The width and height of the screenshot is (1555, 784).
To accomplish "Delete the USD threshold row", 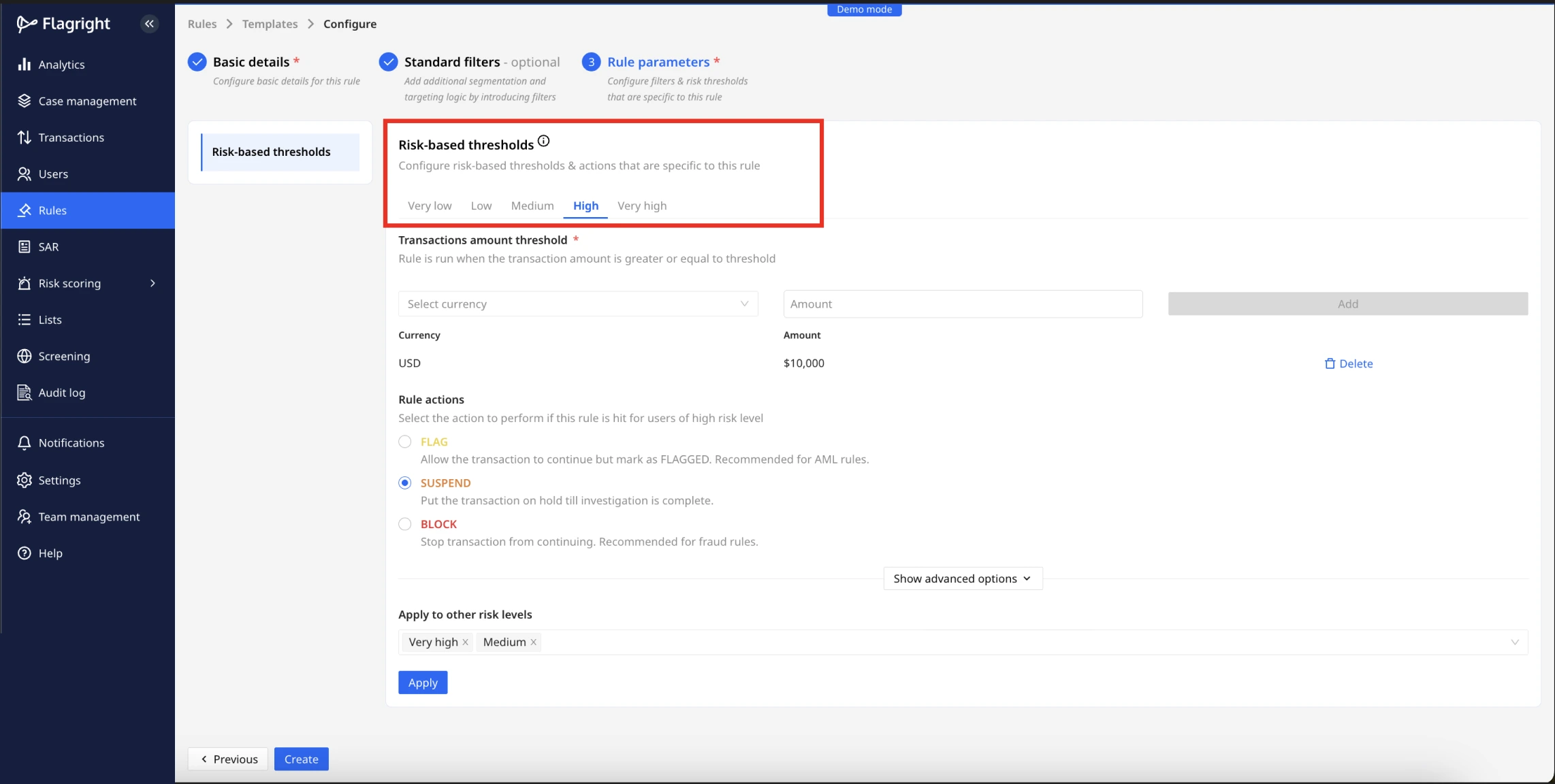I will (x=1348, y=363).
